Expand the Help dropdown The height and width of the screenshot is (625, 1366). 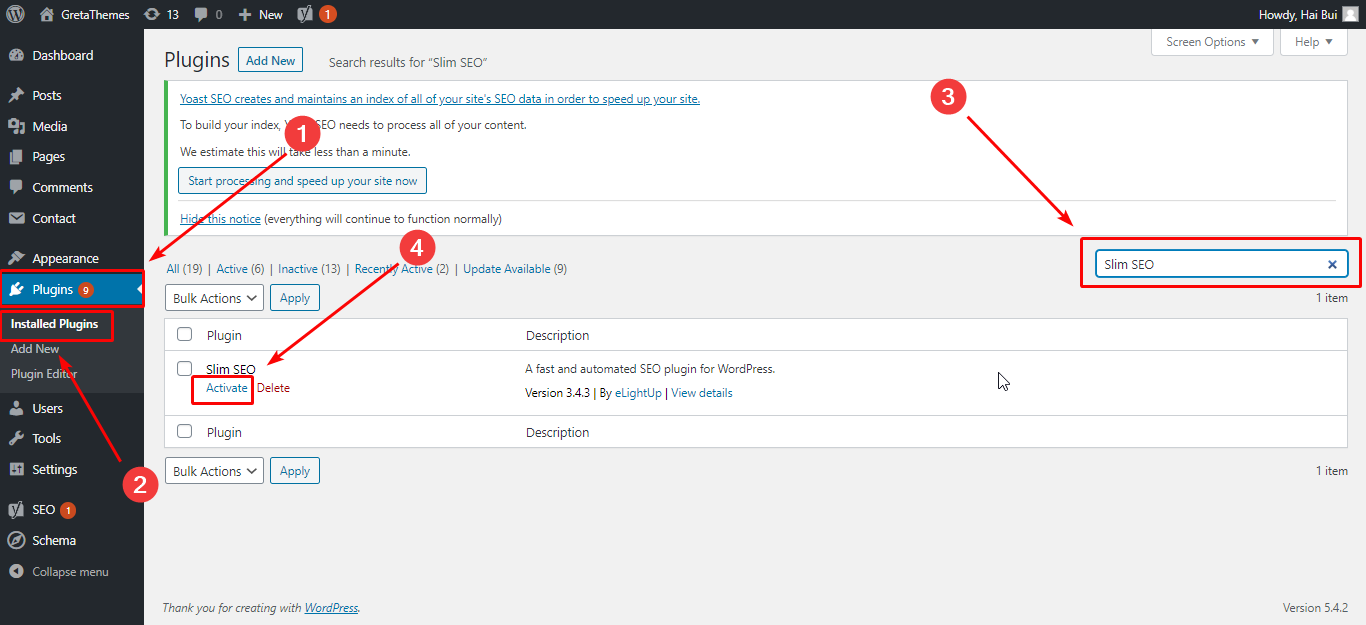[1313, 42]
